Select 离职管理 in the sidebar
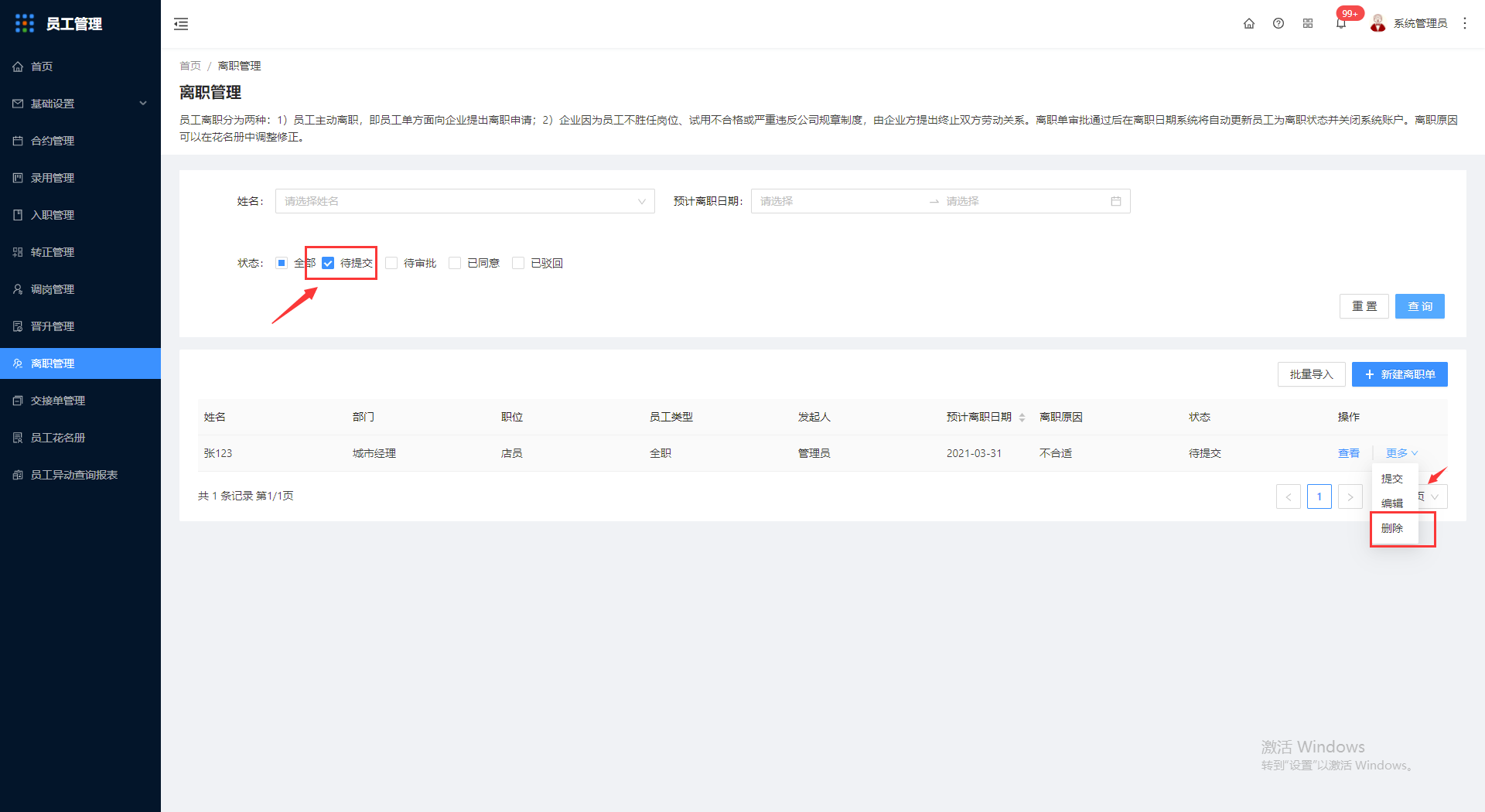The width and height of the screenshot is (1485, 812). pos(80,363)
